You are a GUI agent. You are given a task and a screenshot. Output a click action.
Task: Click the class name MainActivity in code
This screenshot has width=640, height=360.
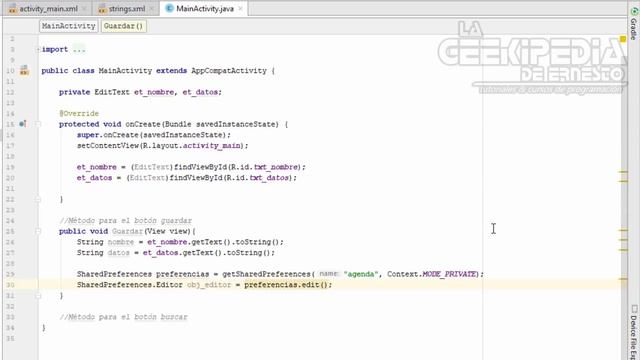[125, 71]
